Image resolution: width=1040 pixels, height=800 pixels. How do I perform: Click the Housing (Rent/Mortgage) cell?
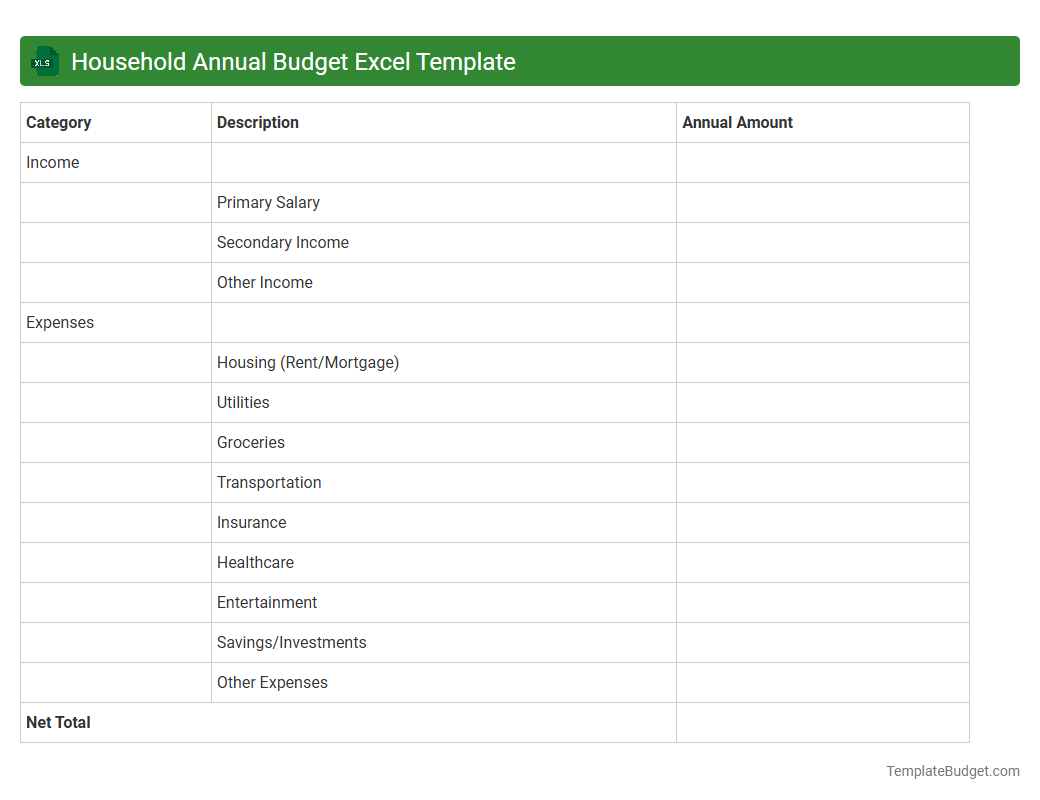[x=306, y=362]
